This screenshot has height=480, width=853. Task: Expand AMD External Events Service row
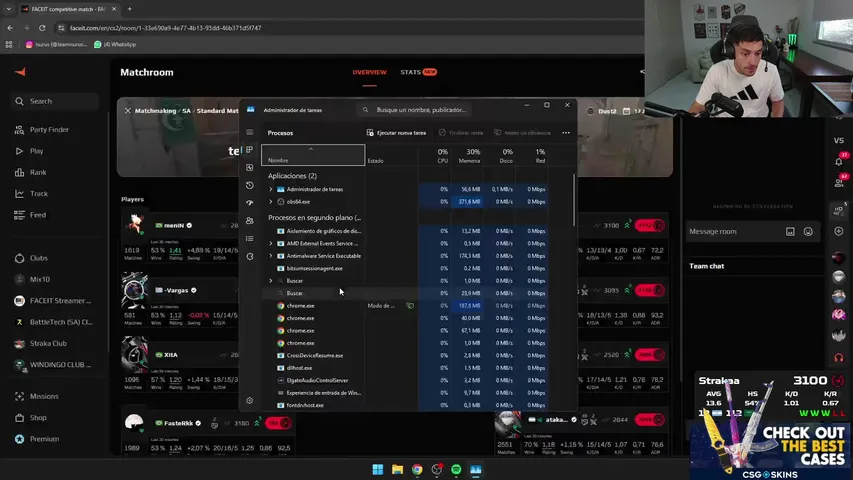pos(271,243)
